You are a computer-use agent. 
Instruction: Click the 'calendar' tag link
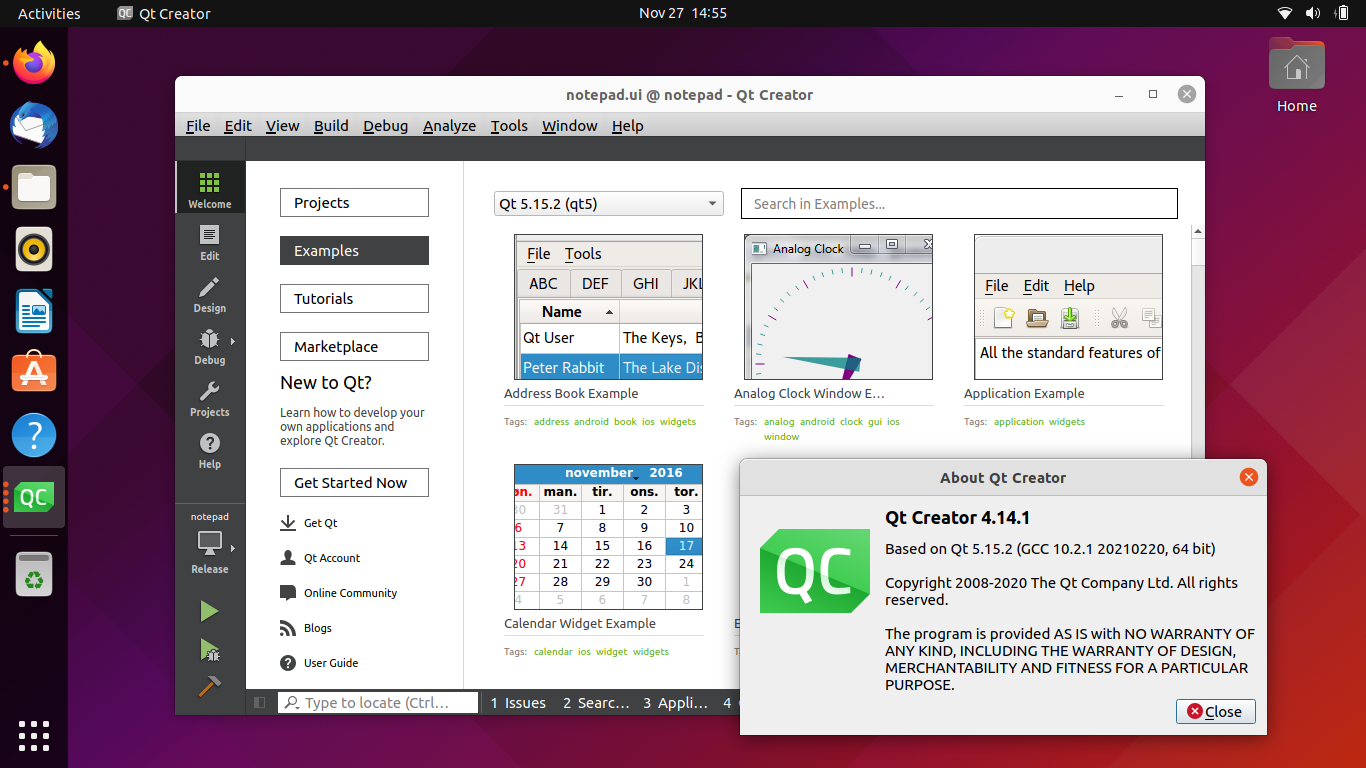[x=553, y=652]
